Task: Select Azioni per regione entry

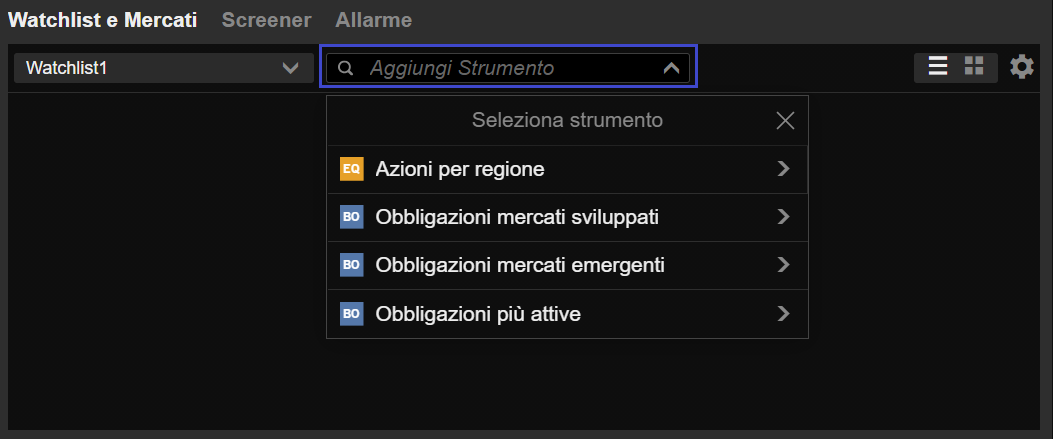Action: (567, 169)
